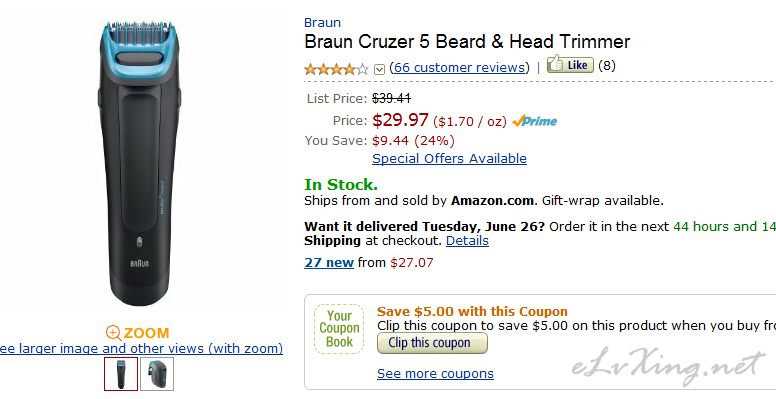
Task: Click the Braun Cruzer 5 product title
Action: pos(467,42)
